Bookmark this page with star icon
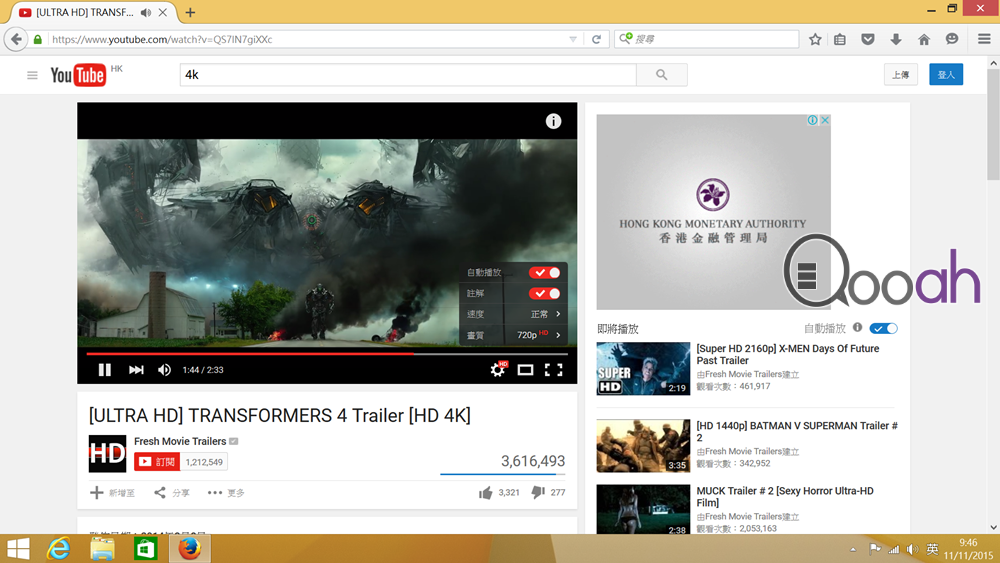The width and height of the screenshot is (1000, 563). tap(815, 39)
